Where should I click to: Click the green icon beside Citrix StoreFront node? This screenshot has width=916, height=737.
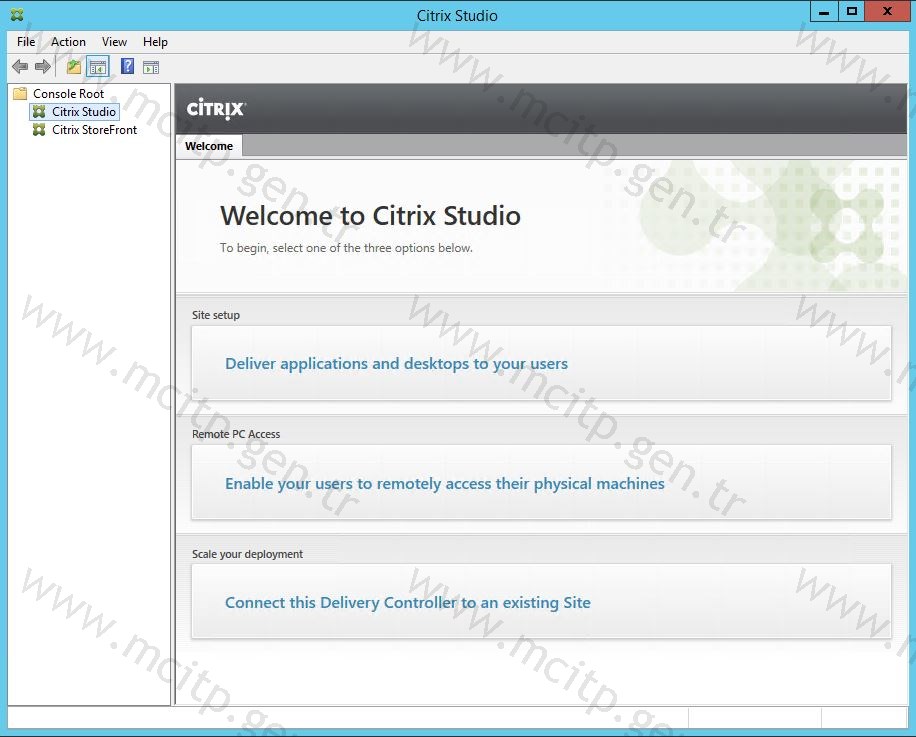tap(39, 130)
